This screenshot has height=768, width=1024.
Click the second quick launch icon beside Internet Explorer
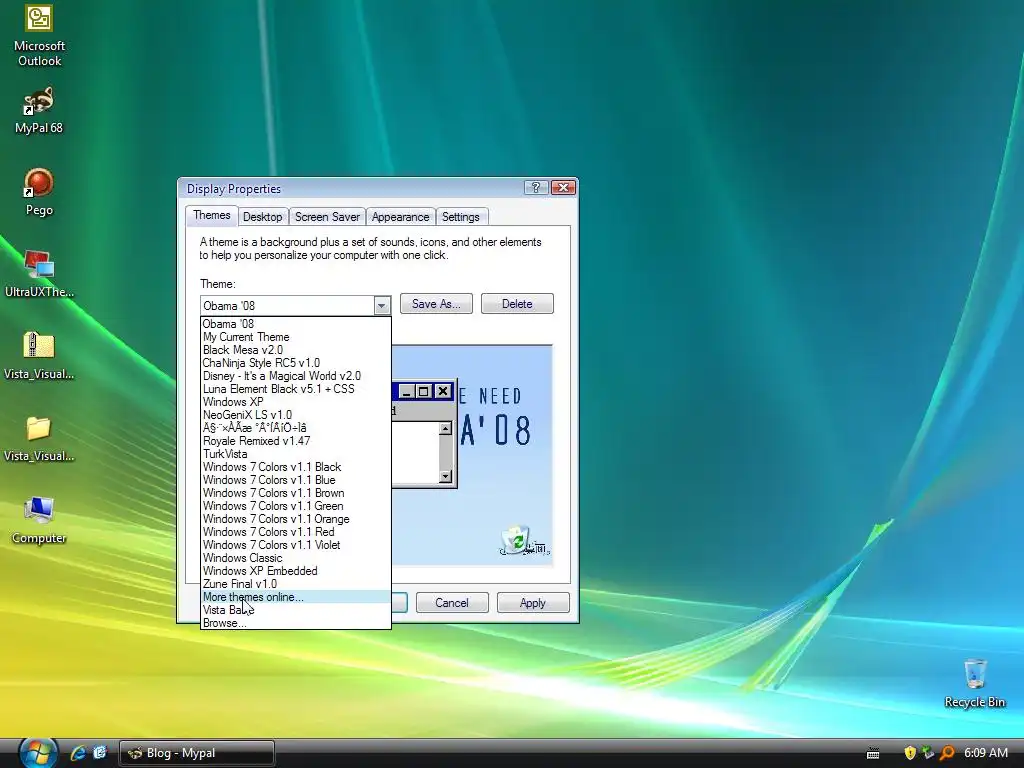coord(100,753)
